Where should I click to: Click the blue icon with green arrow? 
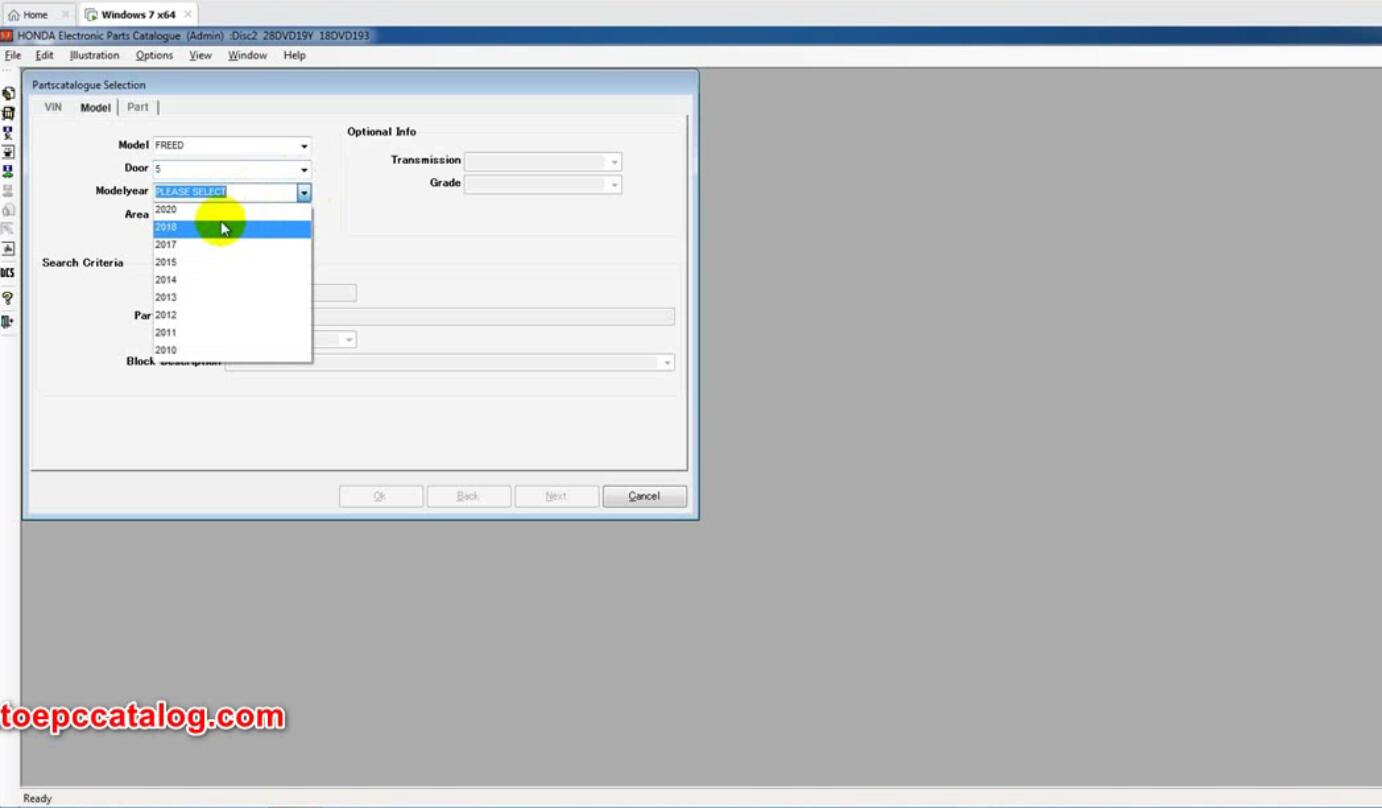8,171
